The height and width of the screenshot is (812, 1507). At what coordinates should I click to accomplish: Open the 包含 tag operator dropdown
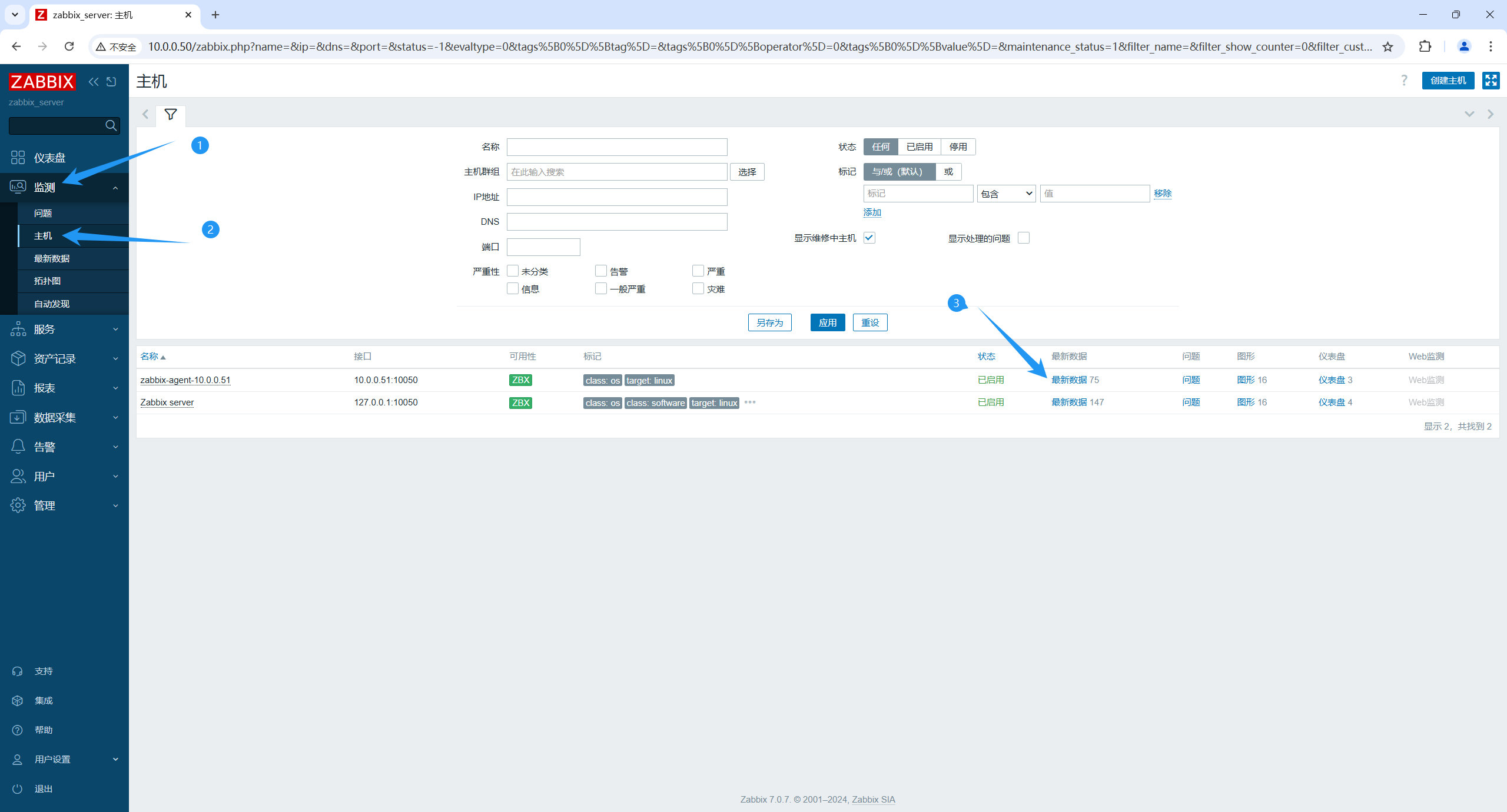pyautogui.click(x=1006, y=194)
